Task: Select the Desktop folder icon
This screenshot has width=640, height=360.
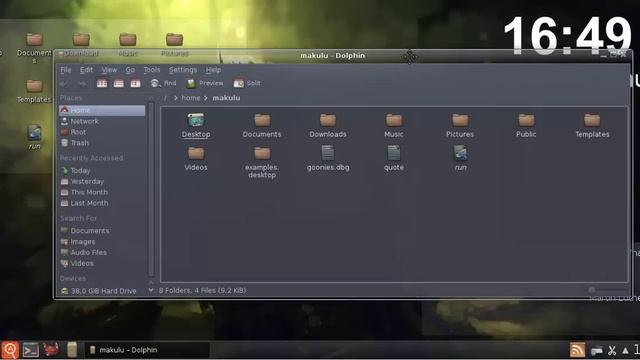Action: (x=196, y=126)
